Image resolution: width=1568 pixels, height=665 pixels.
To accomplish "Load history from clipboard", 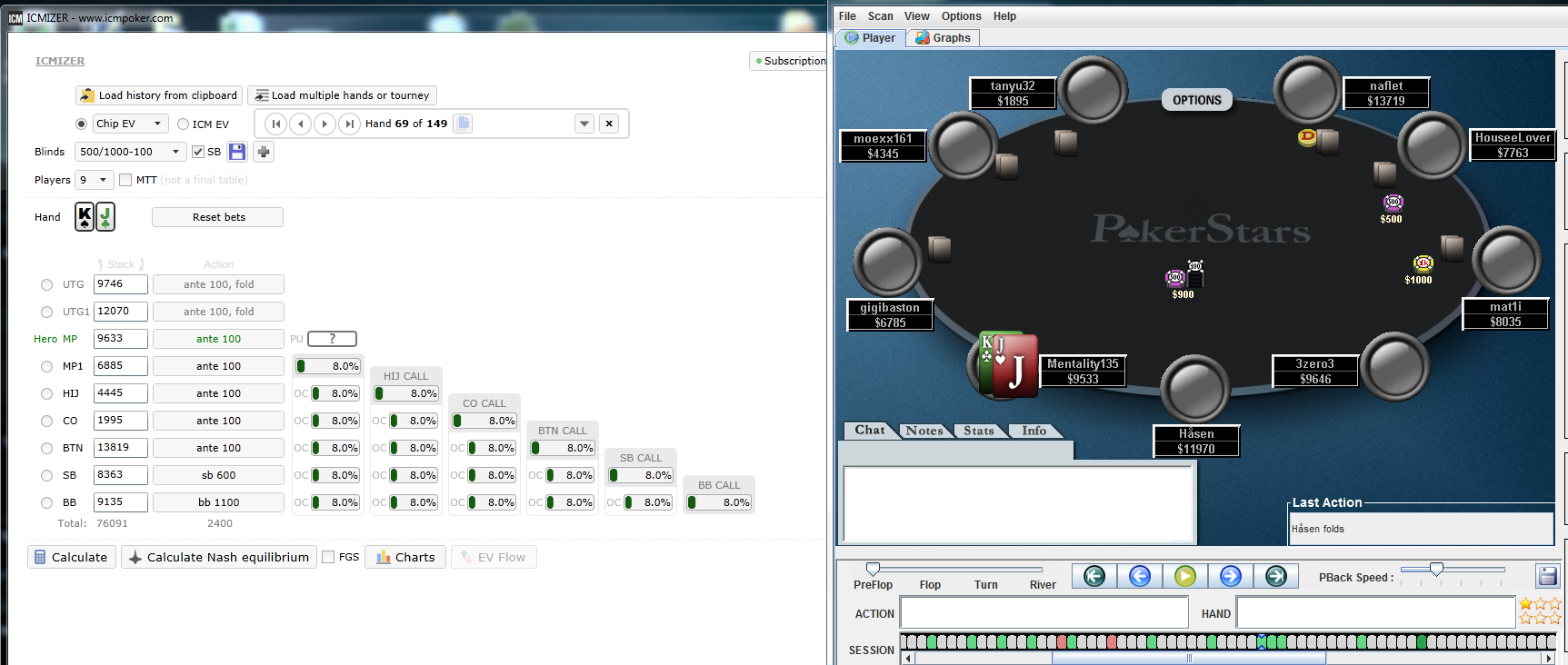I will tap(159, 95).
